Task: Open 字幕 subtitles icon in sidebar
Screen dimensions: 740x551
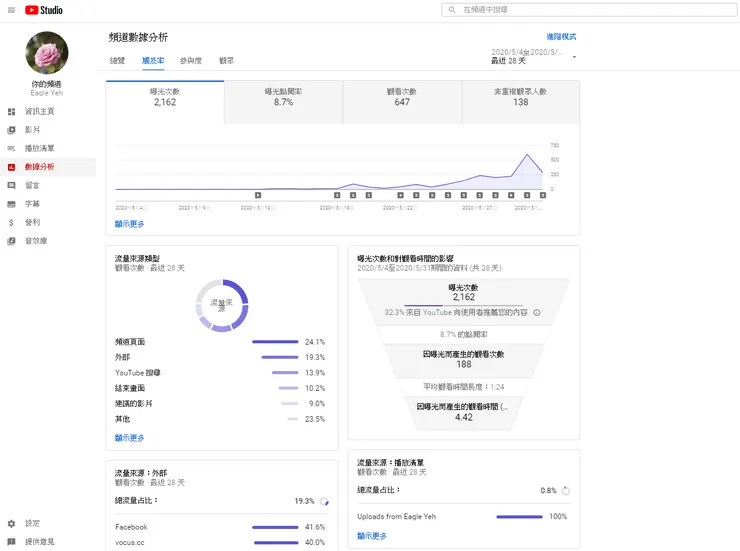Action: click(11, 204)
